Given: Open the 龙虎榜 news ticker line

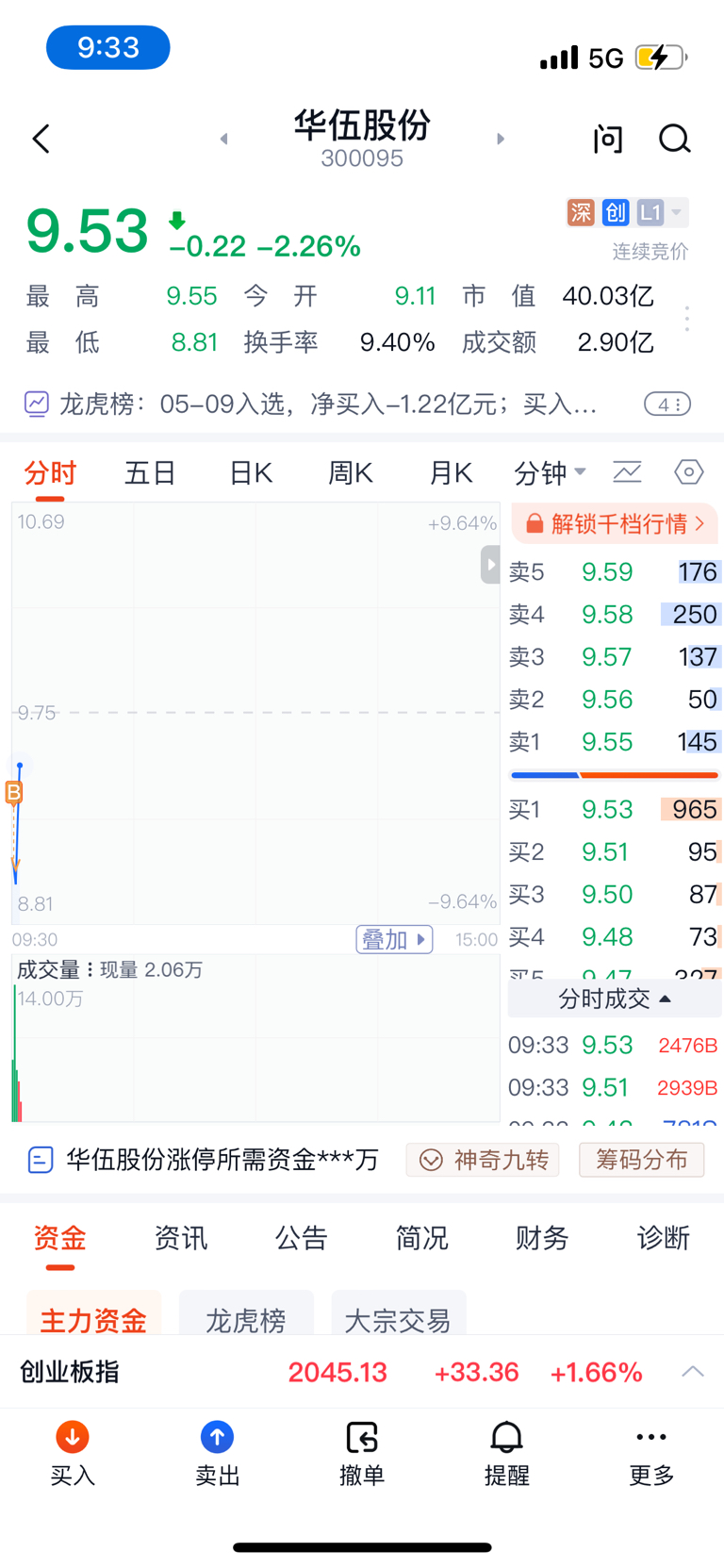Looking at the screenshot, I should click(x=310, y=404).
